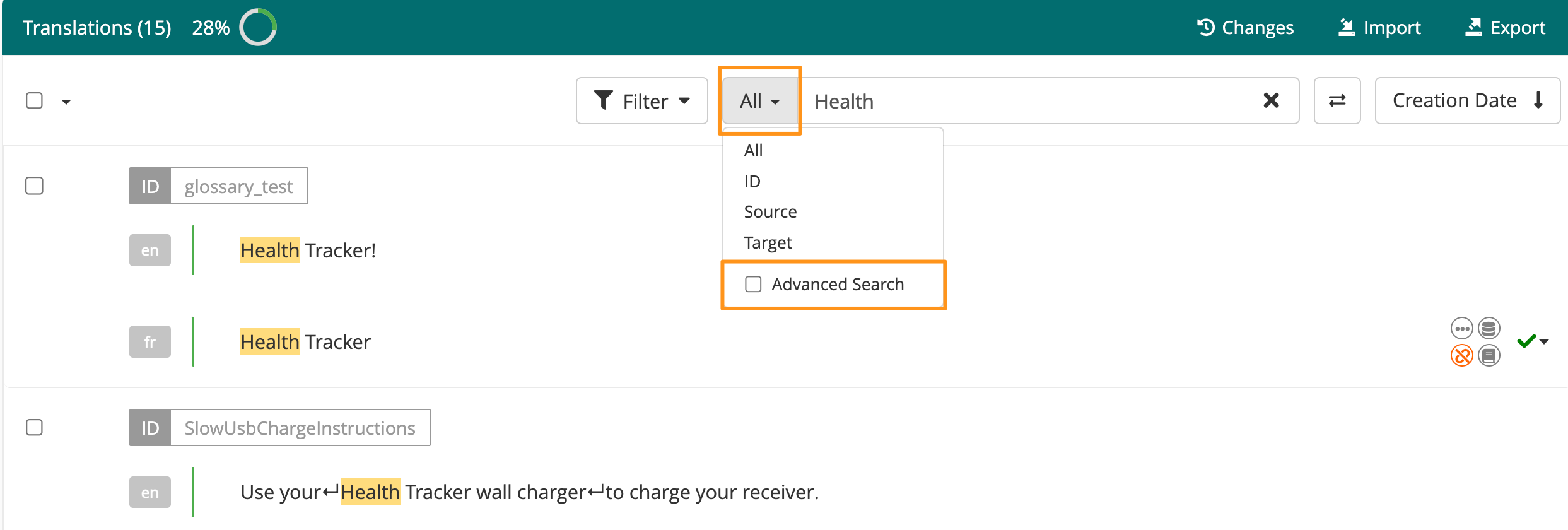The image size is (1568, 530).
Task: Check the SlowUsbChargeInstructions row checkbox
Action: pos(34,427)
